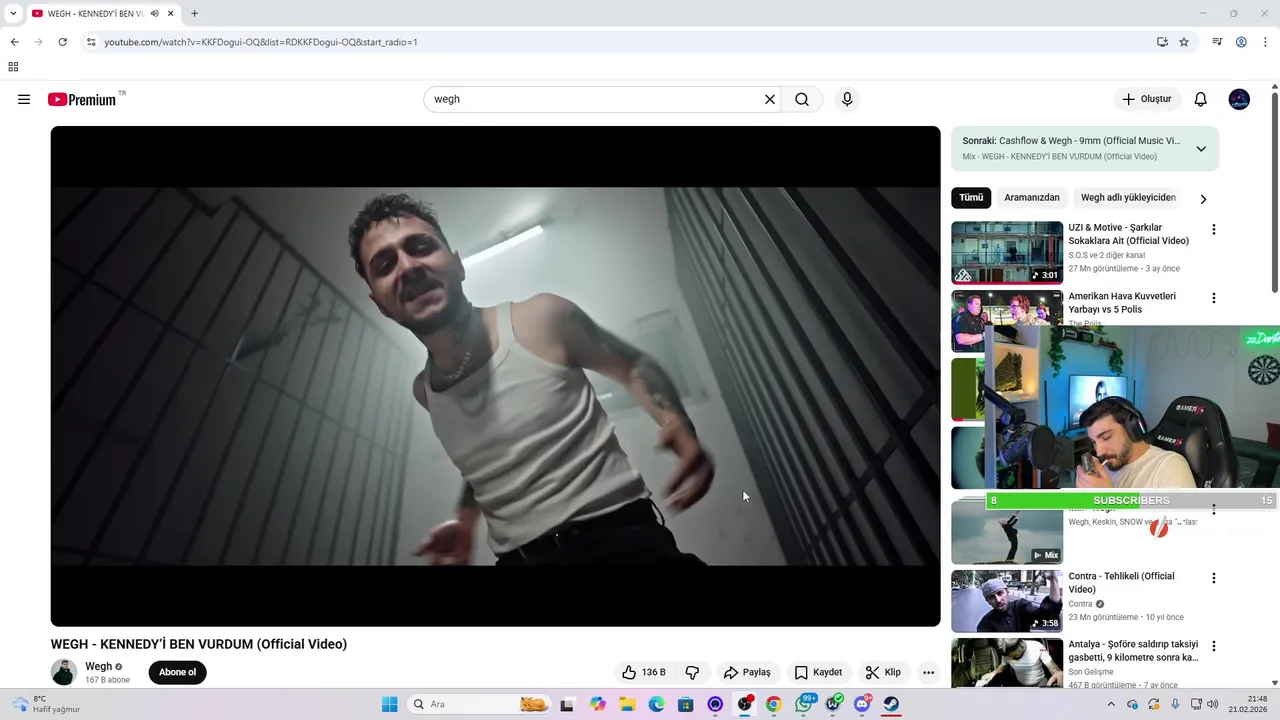The height and width of the screenshot is (720, 1280).
Task: Click the Kaydet save button
Action: point(818,672)
